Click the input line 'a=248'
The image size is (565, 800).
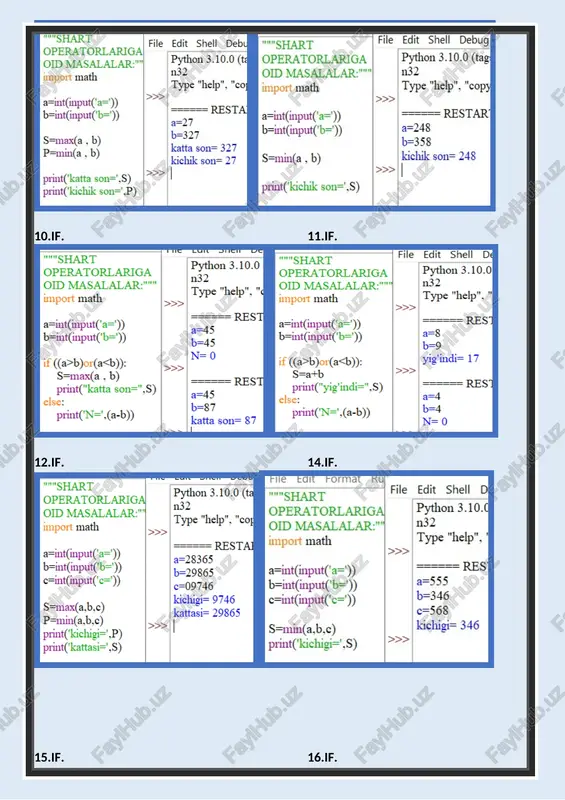(416, 128)
